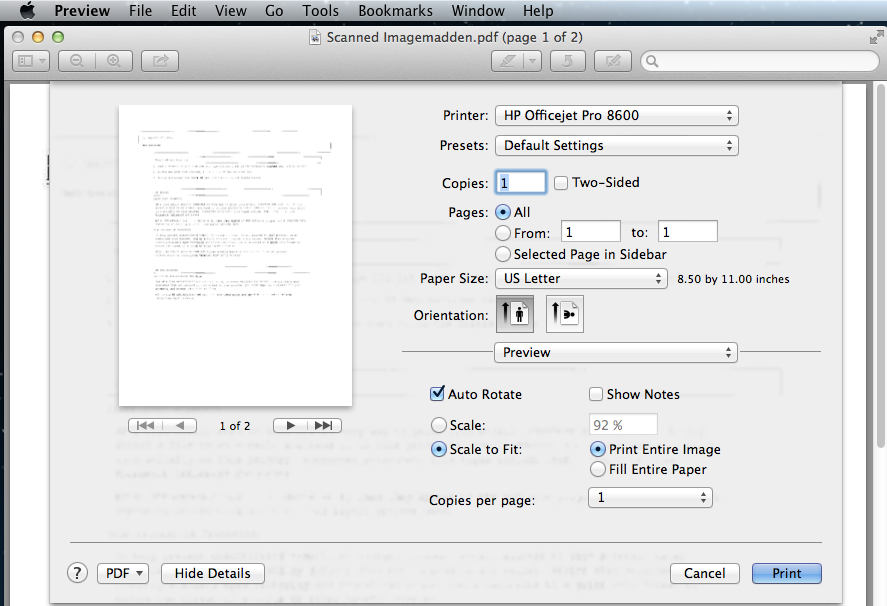Select portrait orientation icon
Screen dimensions: 887x606
(514, 314)
